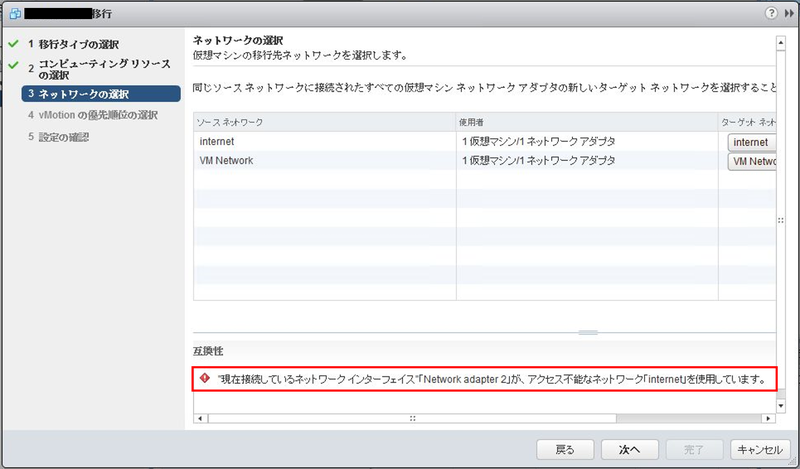The image size is (800, 469).
Task: Click the double-arrow expand icon in title bar
Action: point(789,14)
